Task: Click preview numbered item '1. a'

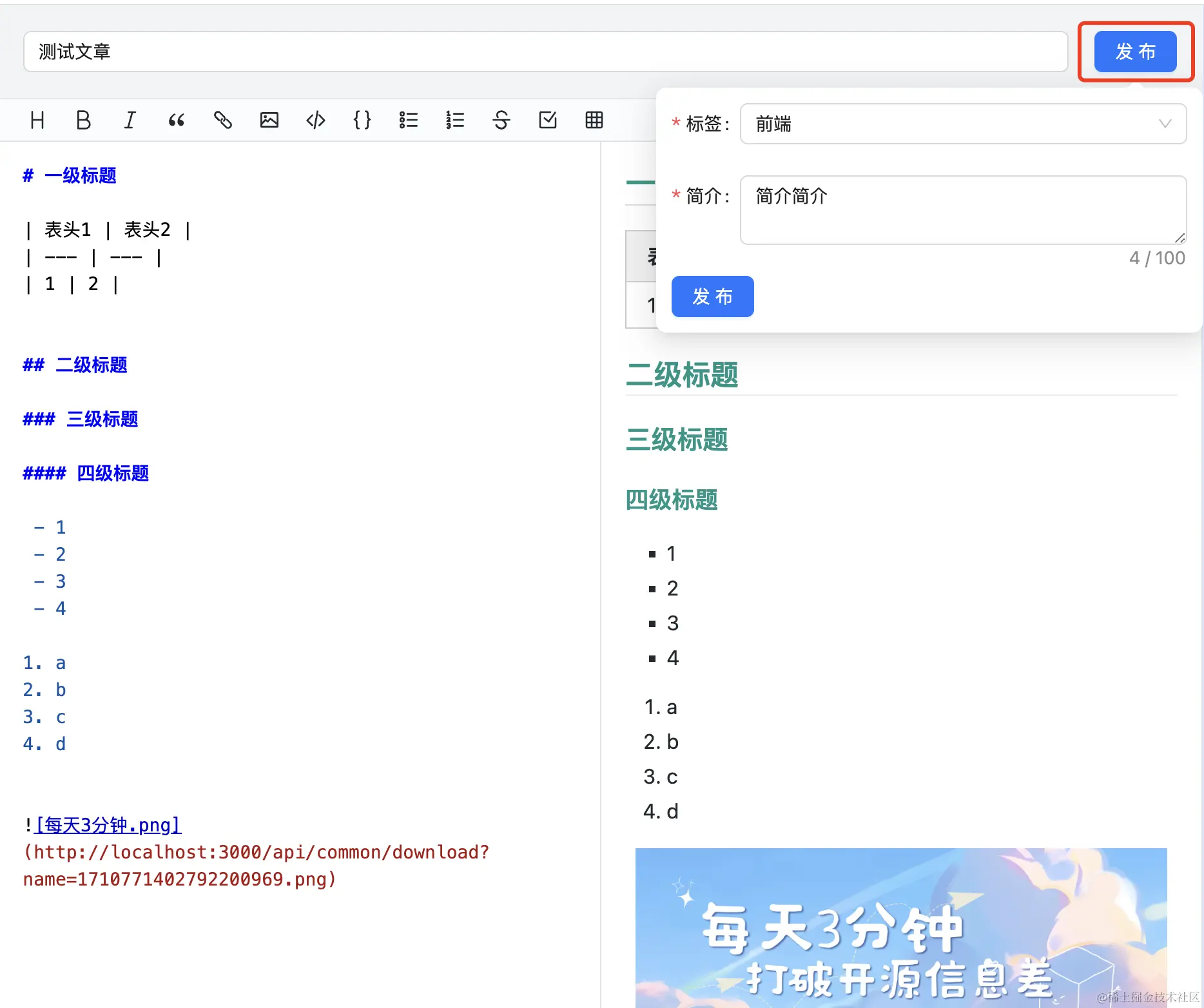Action: click(661, 707)
